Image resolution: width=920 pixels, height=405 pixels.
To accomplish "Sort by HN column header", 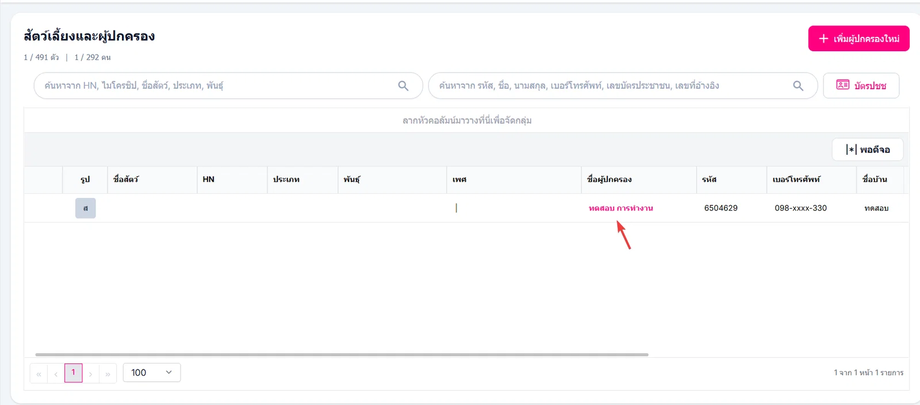I will [x=232, y=180].
